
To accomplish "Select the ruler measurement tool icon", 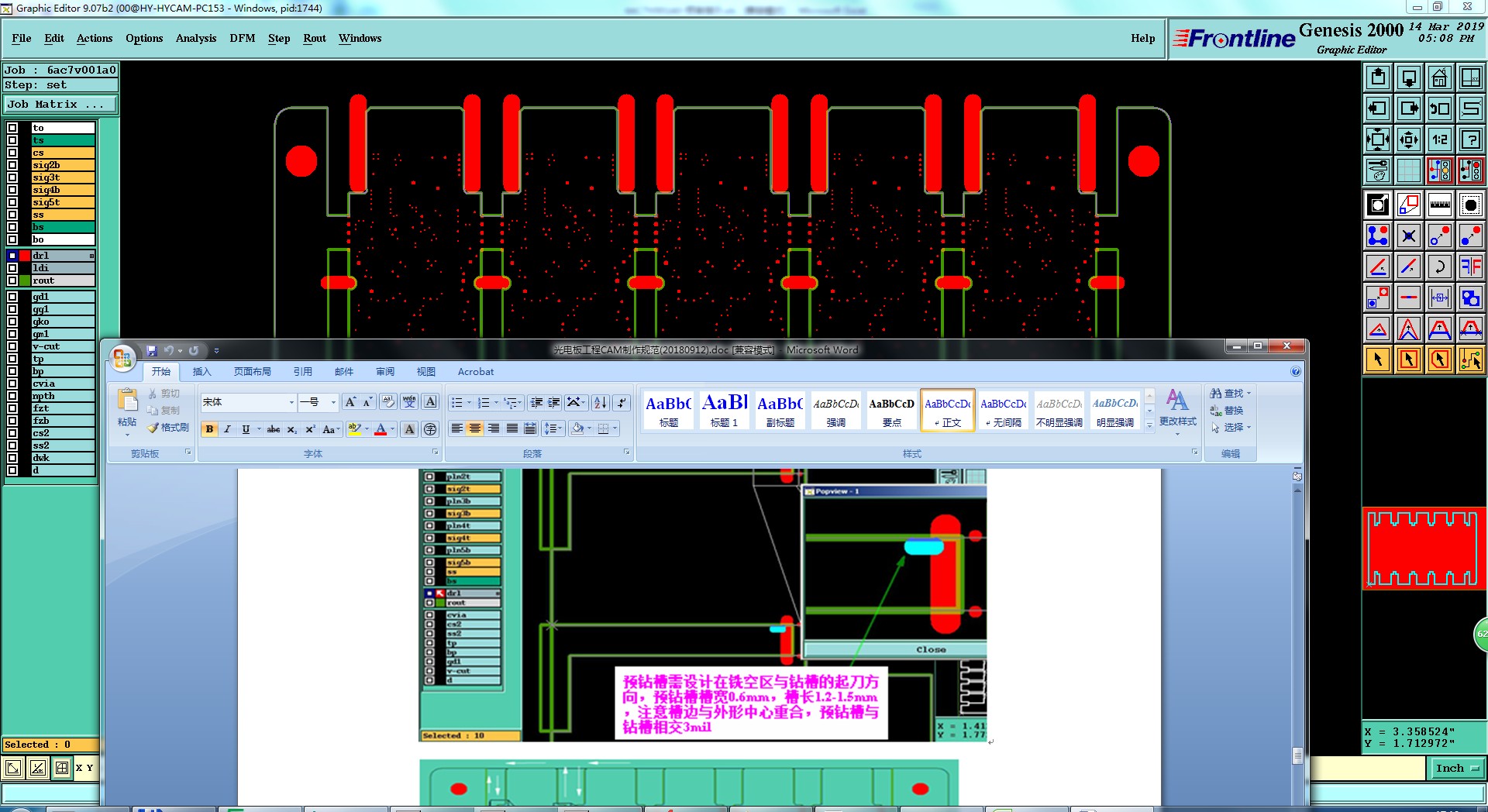I will (1439, 205).
